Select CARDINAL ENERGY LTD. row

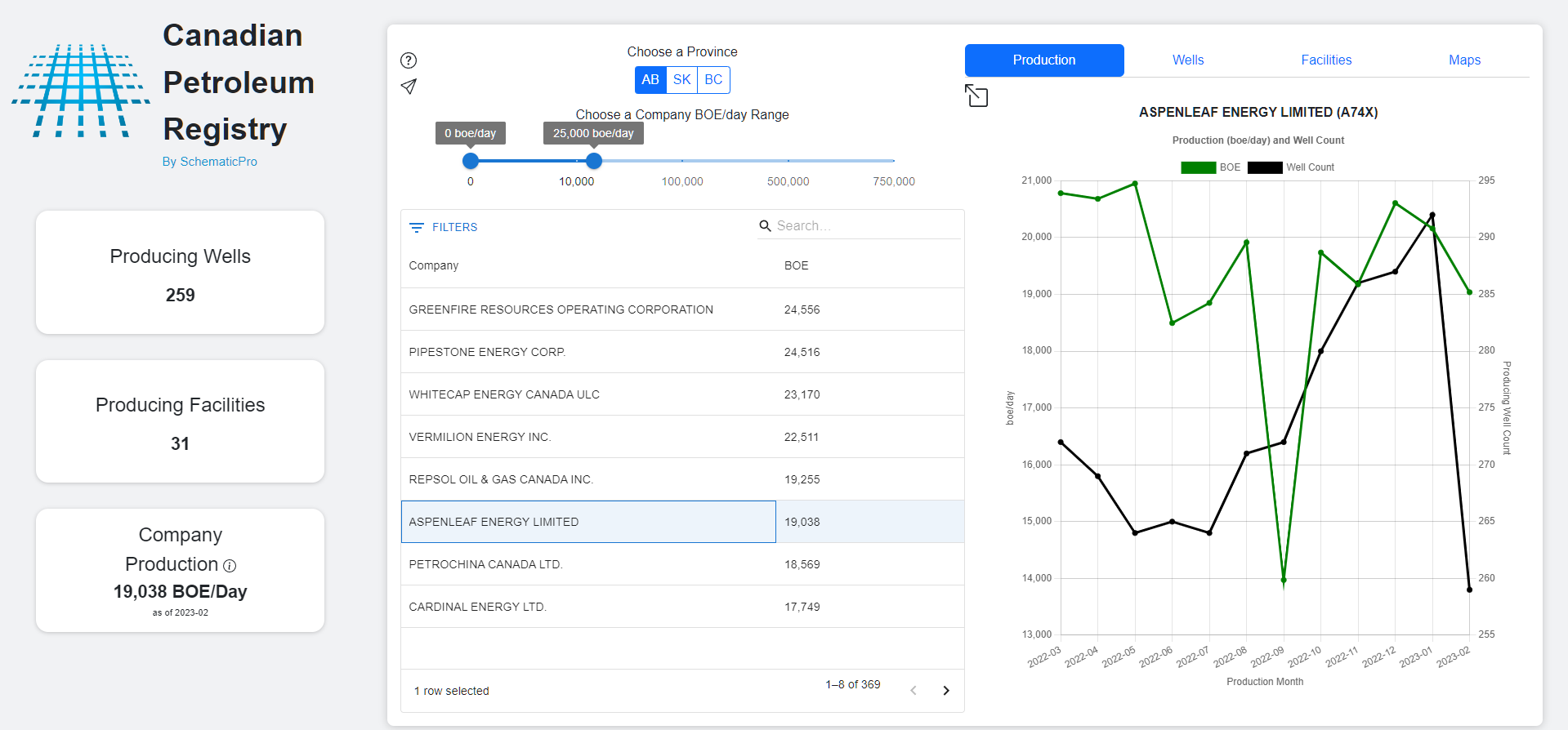pos(682,607)
